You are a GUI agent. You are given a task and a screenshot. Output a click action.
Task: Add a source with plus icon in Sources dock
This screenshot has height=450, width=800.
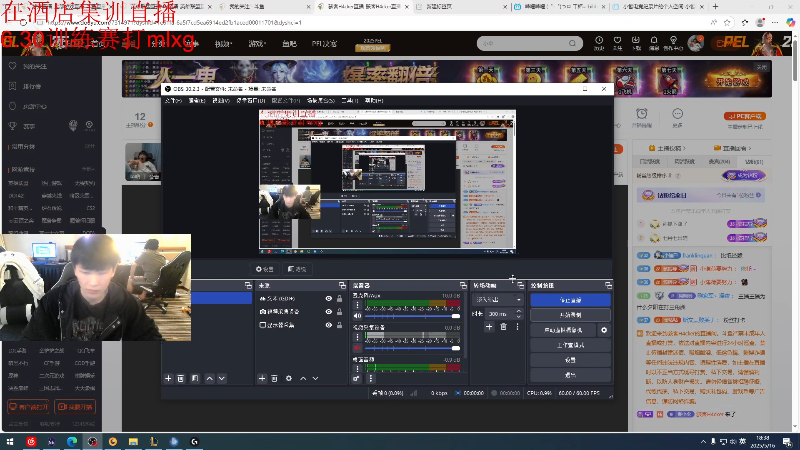click(x=262, y=379)
